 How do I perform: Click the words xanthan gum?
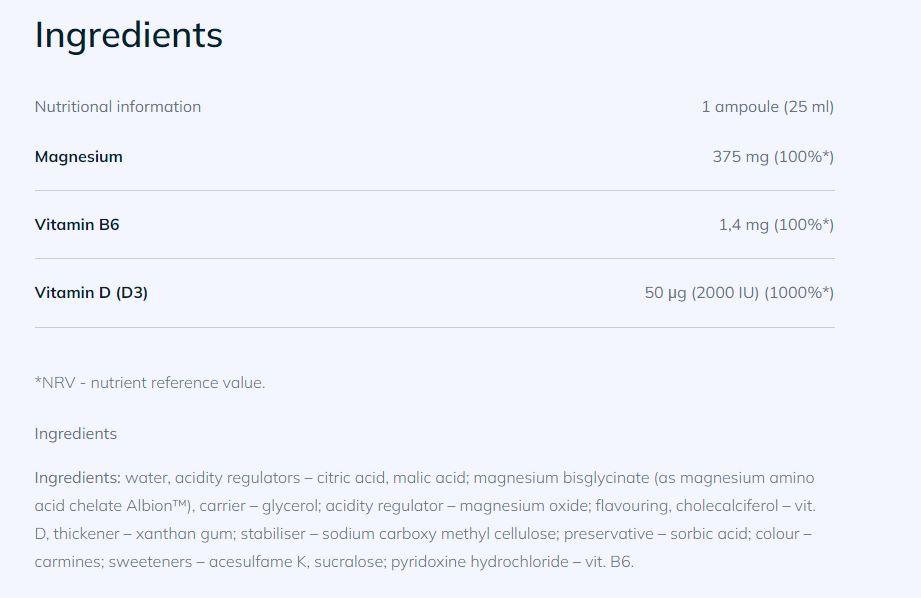click(x=172, y=534)
